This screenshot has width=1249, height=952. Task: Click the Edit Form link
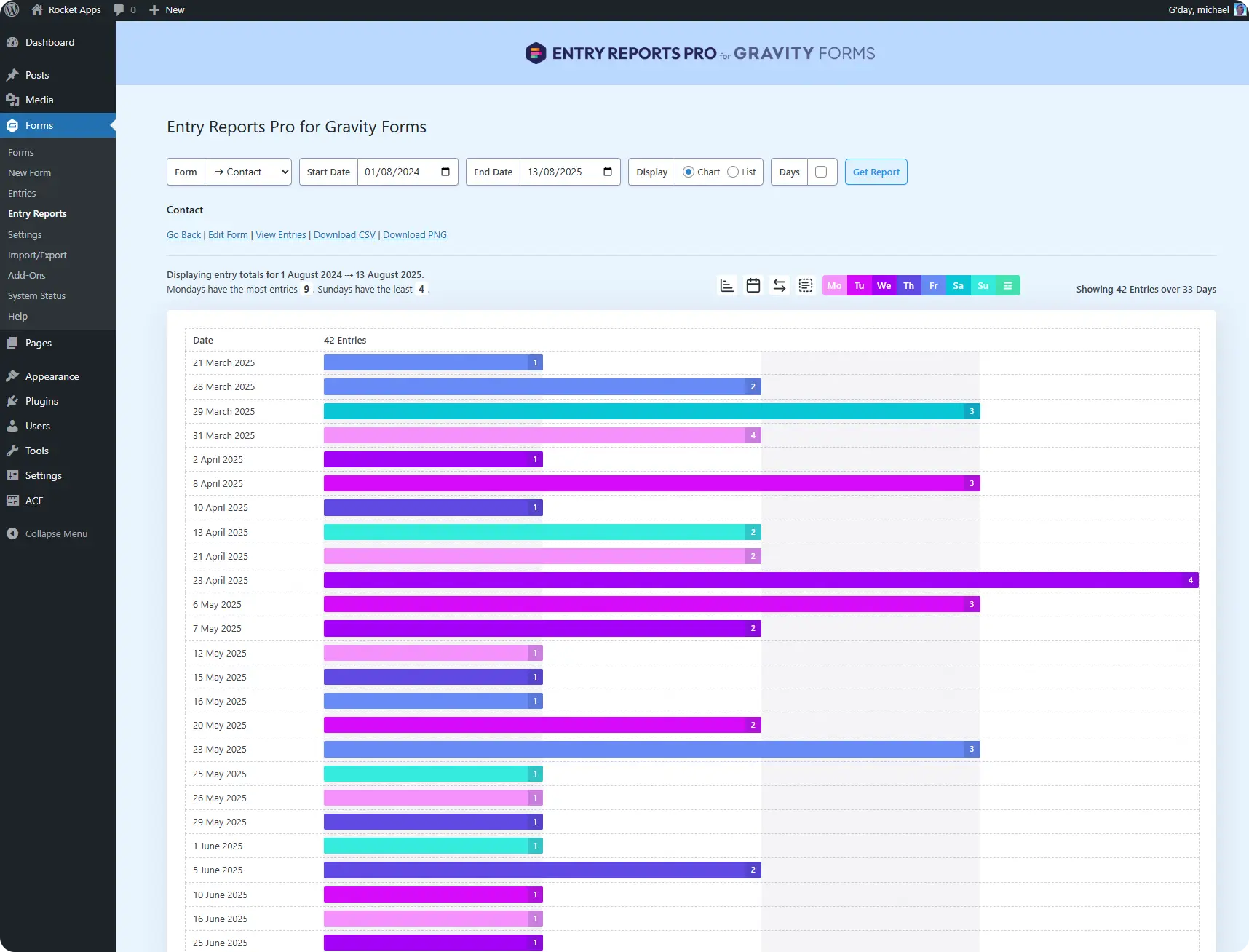(x=228, y=234)
